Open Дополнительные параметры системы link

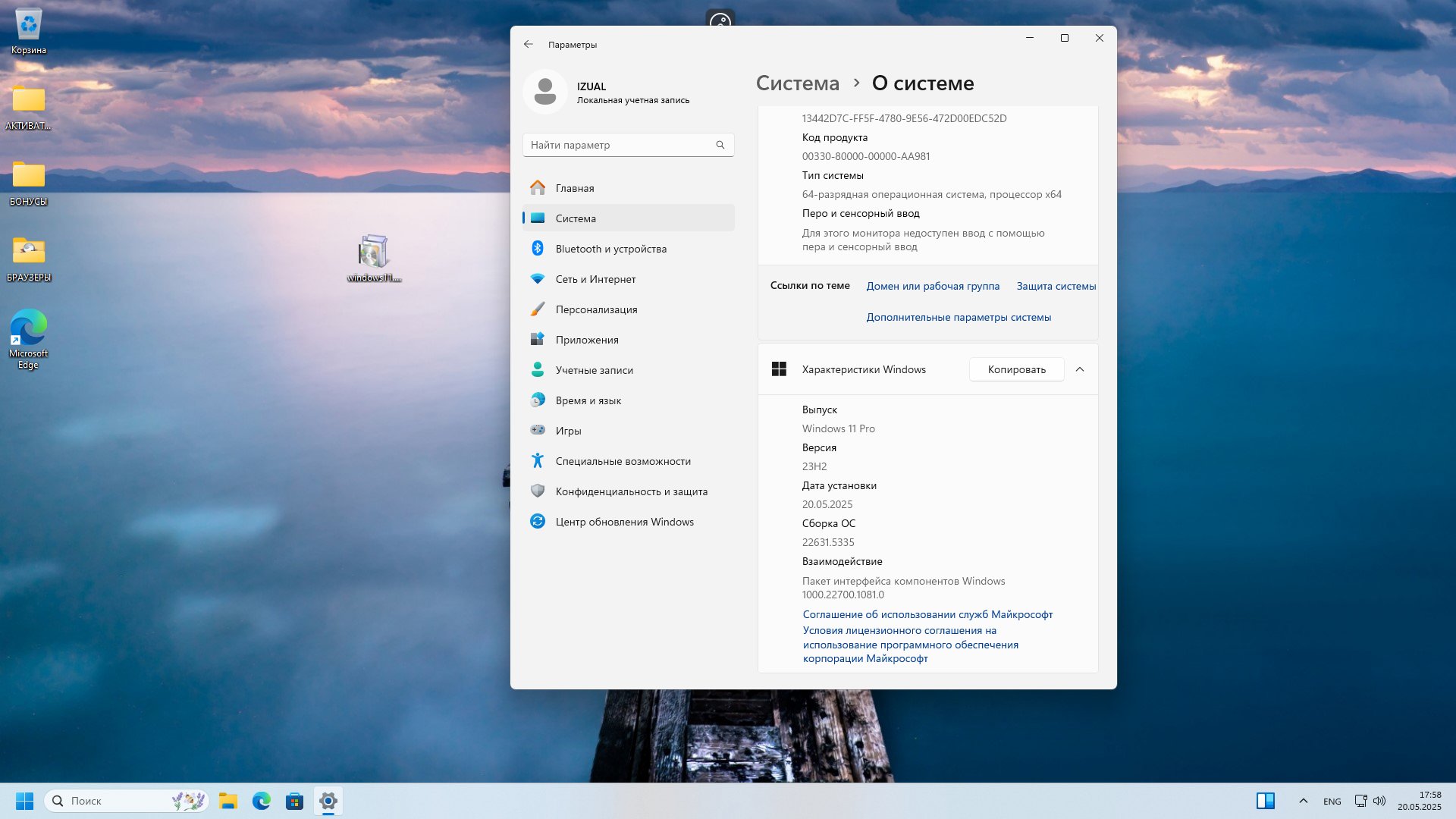tap(959, 317)
